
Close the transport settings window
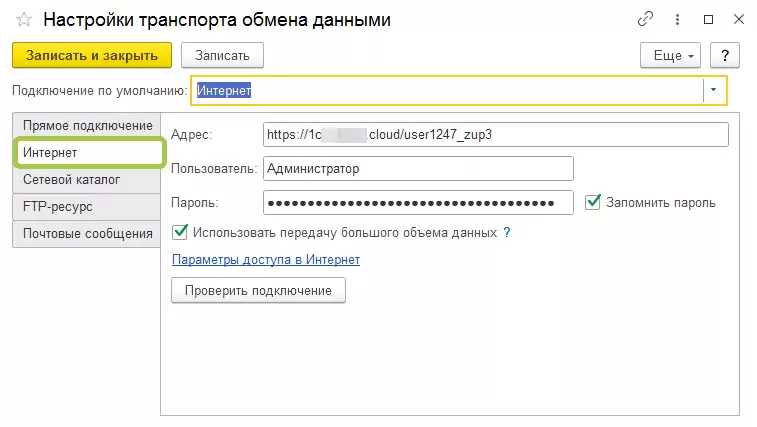(738, 20)
